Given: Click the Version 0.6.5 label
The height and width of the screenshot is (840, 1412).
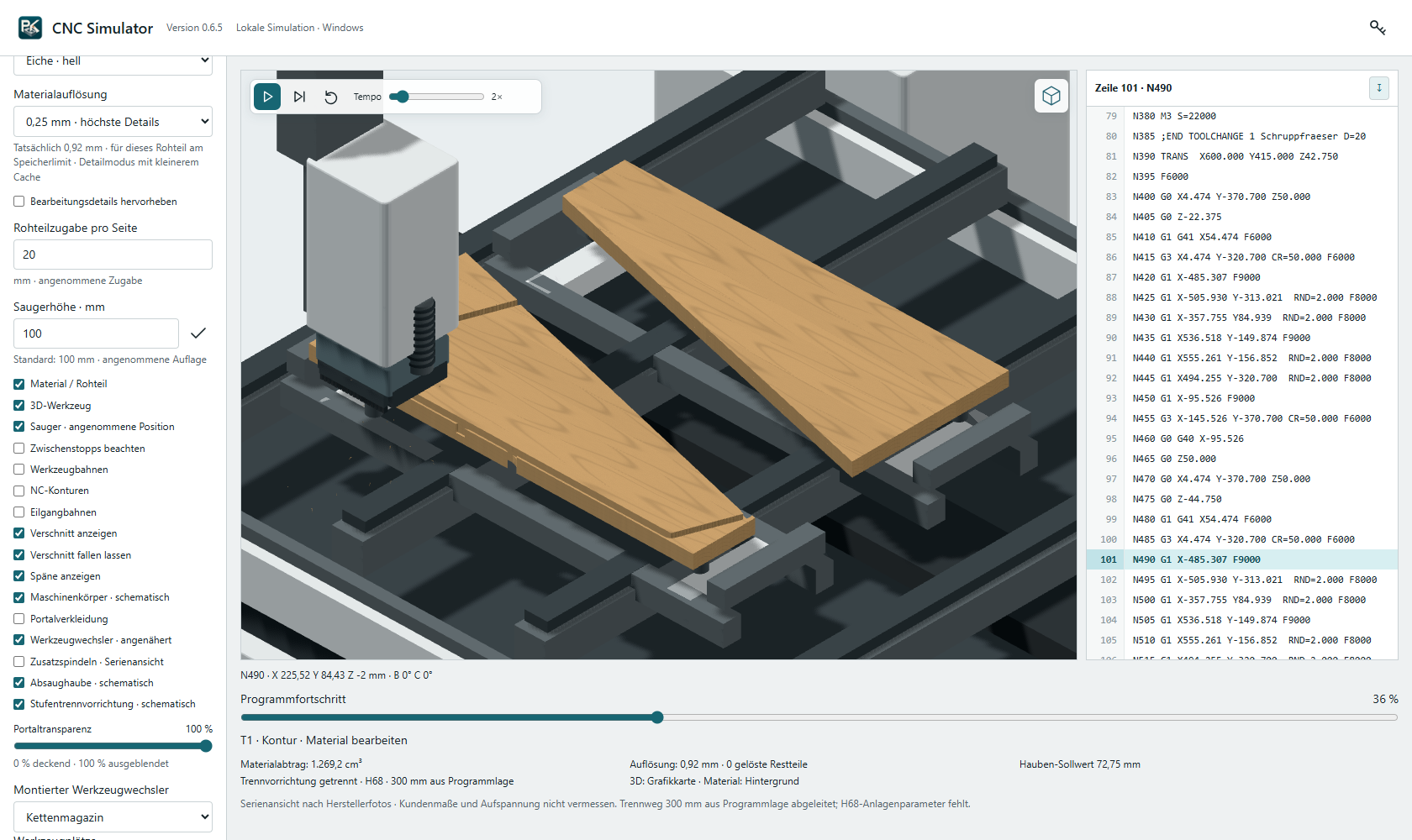Looking at the screenshot, I should pyautogui.click(x=194, y=28).
